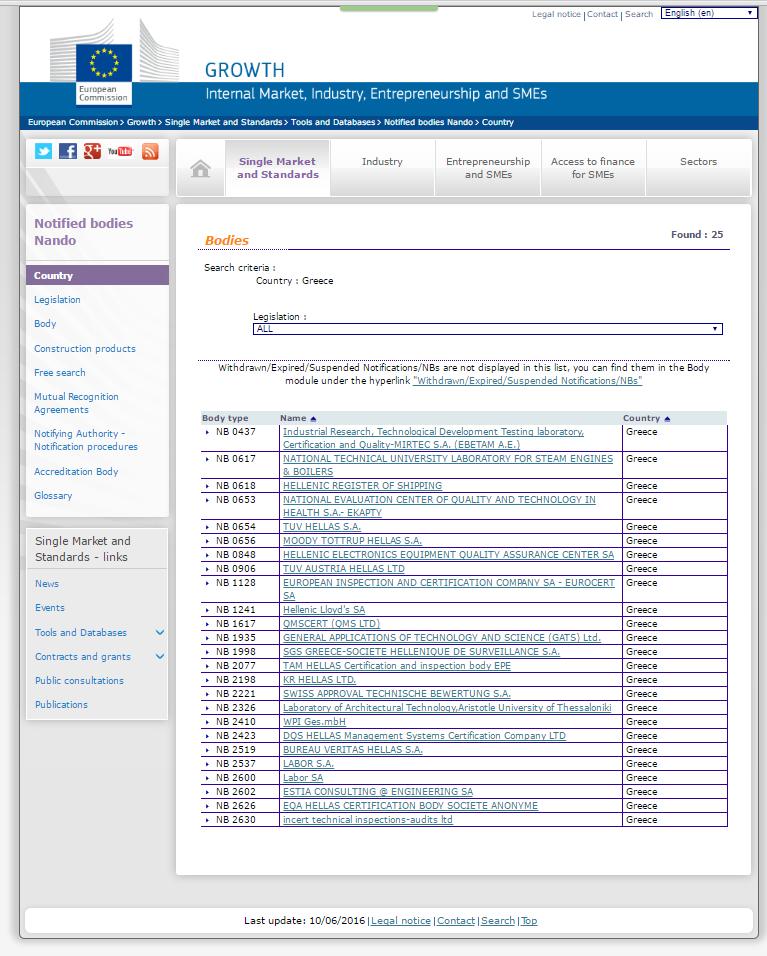The width and height of the screenshot is (767, 956).
Task: Click the footer Top link
Action: pyautogui.click(x=529, y=921)
